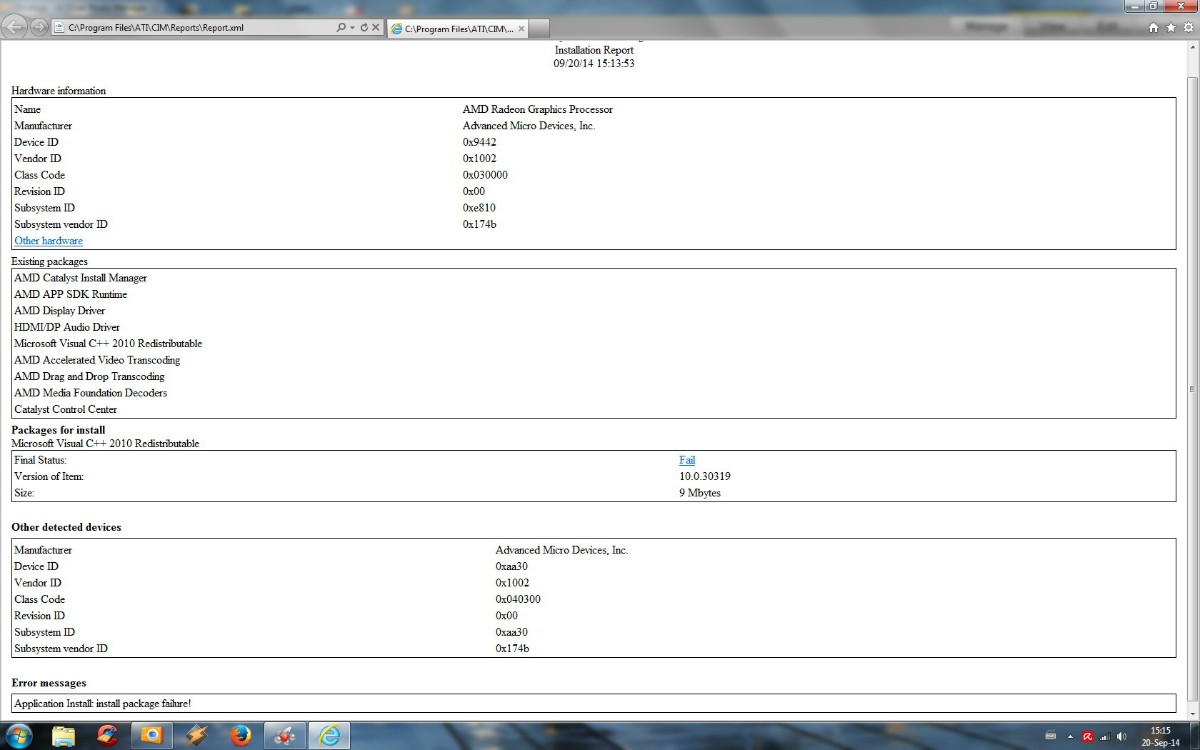
Task: Open the 'Fail' final status link
Action: coord(687,460)
